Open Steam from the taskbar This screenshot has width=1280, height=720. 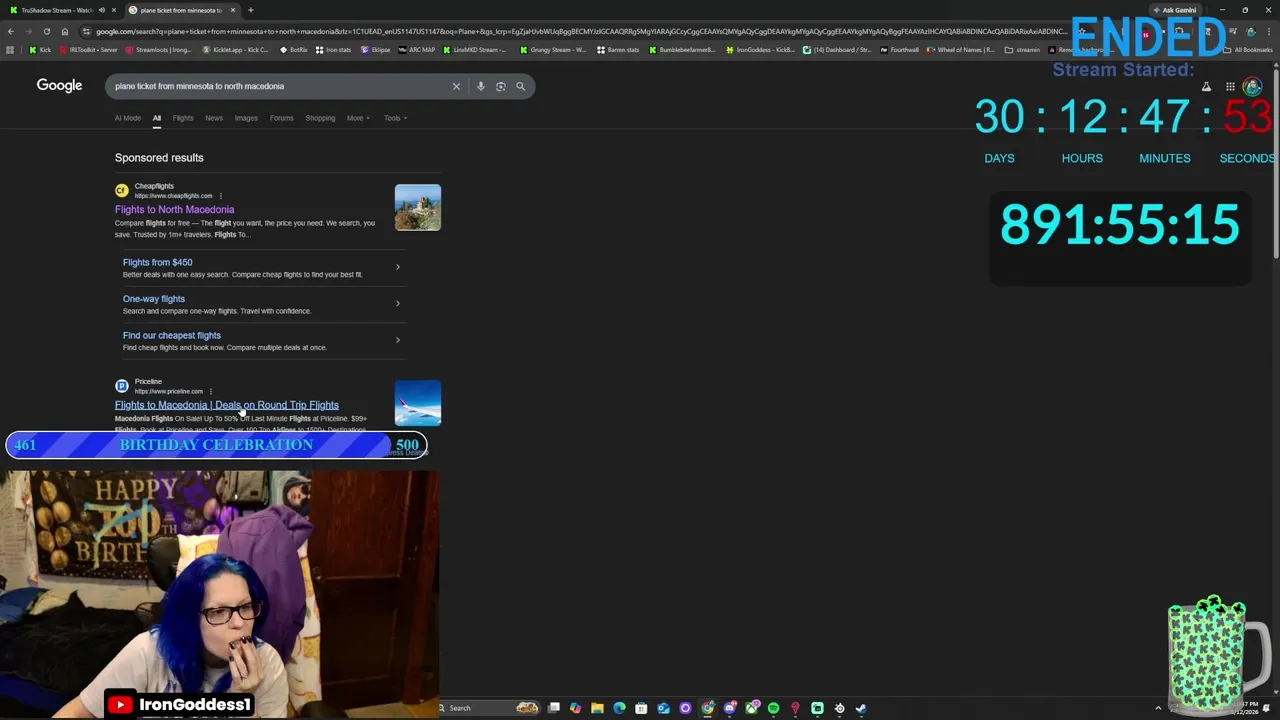point(861,708)
